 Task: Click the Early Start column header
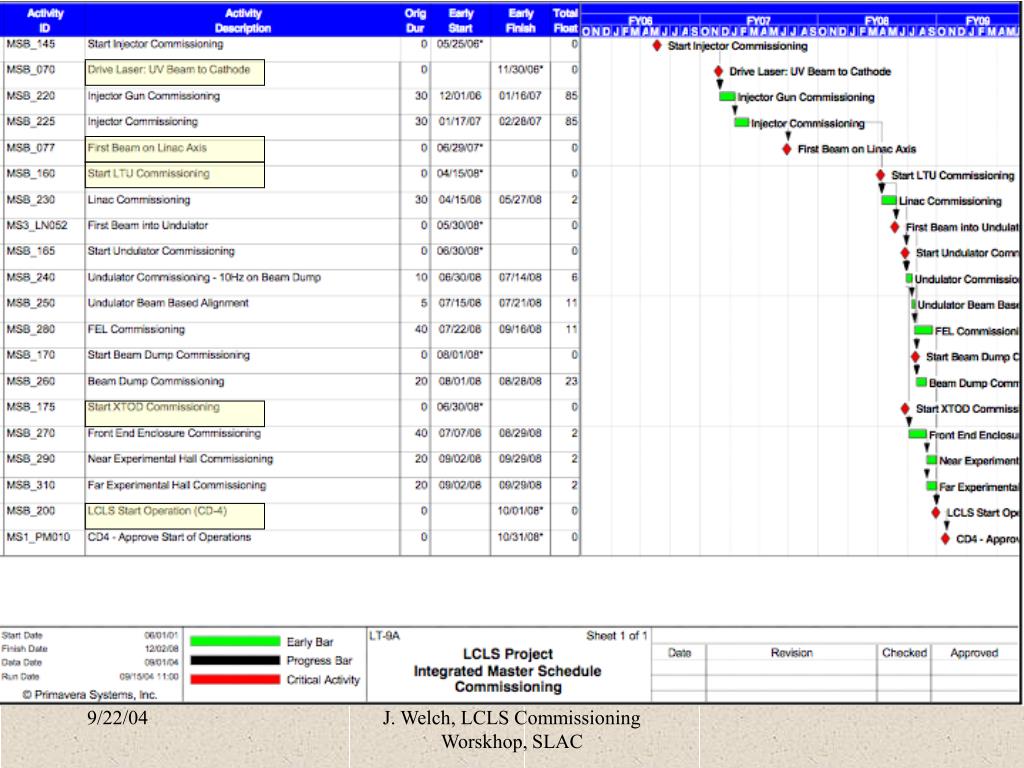(x=460, y=20)
